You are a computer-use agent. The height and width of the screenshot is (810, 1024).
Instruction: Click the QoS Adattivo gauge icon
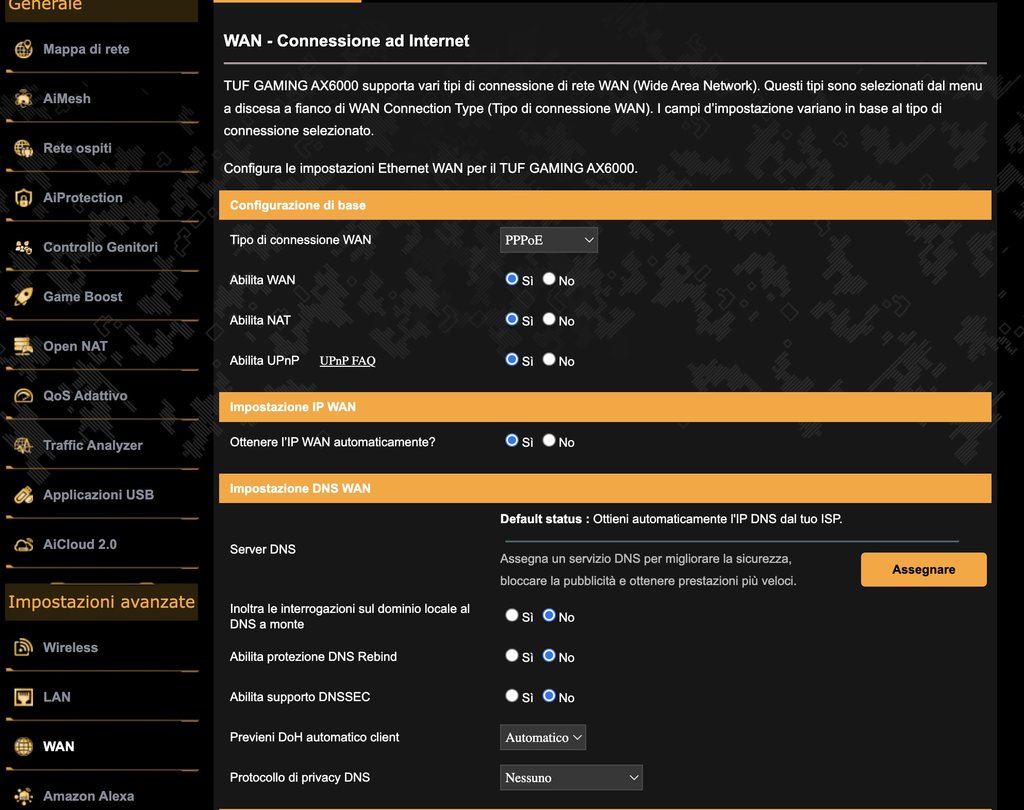24,396
